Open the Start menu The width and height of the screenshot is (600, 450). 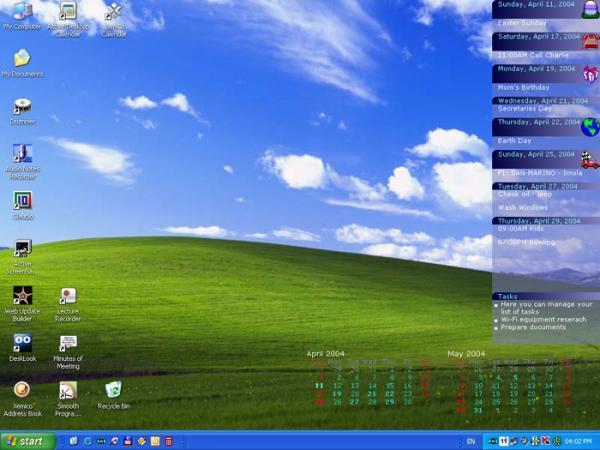coord(28,441)
